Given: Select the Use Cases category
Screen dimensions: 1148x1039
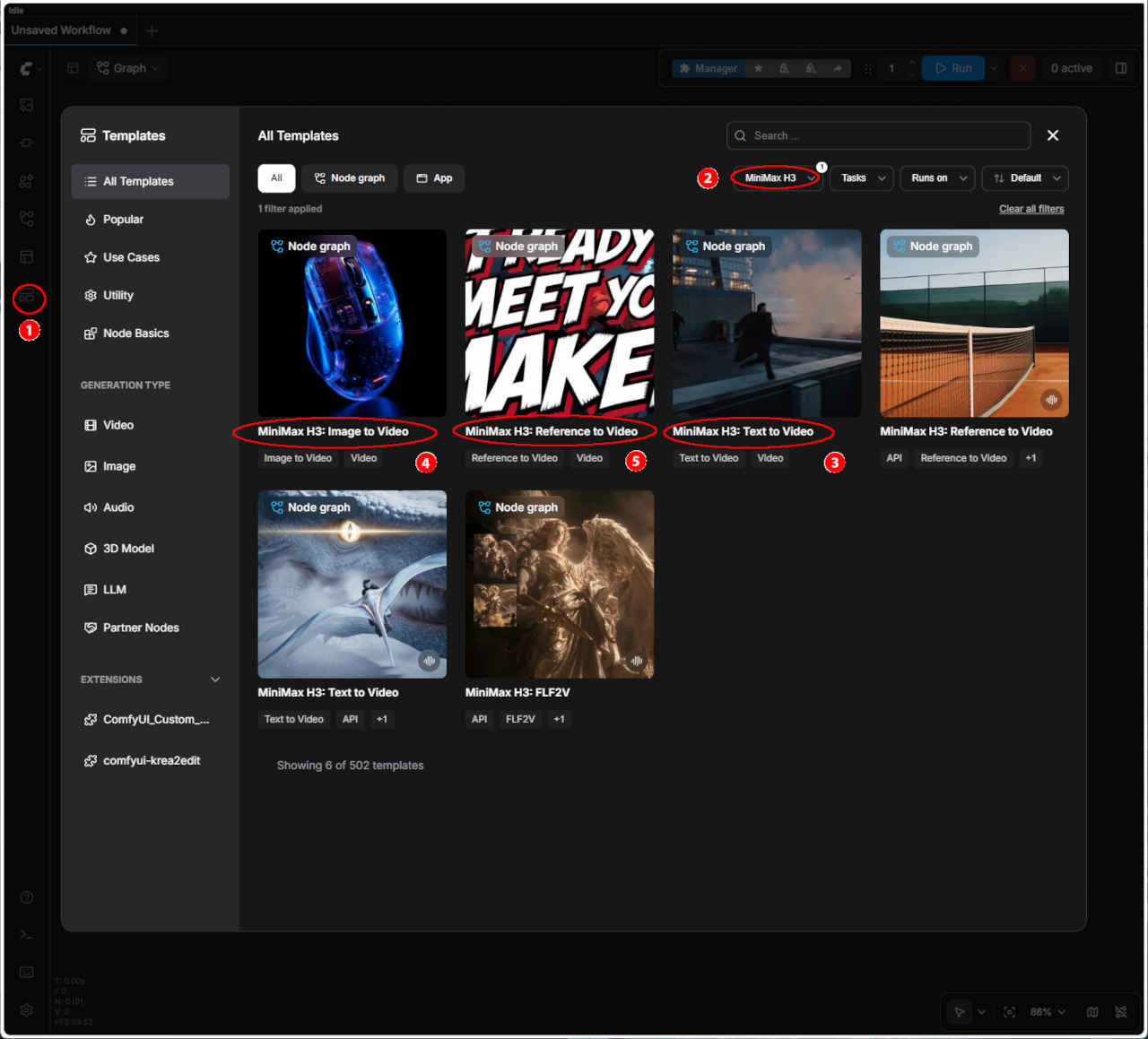Looking at the screenshot, I should point(150,257).
